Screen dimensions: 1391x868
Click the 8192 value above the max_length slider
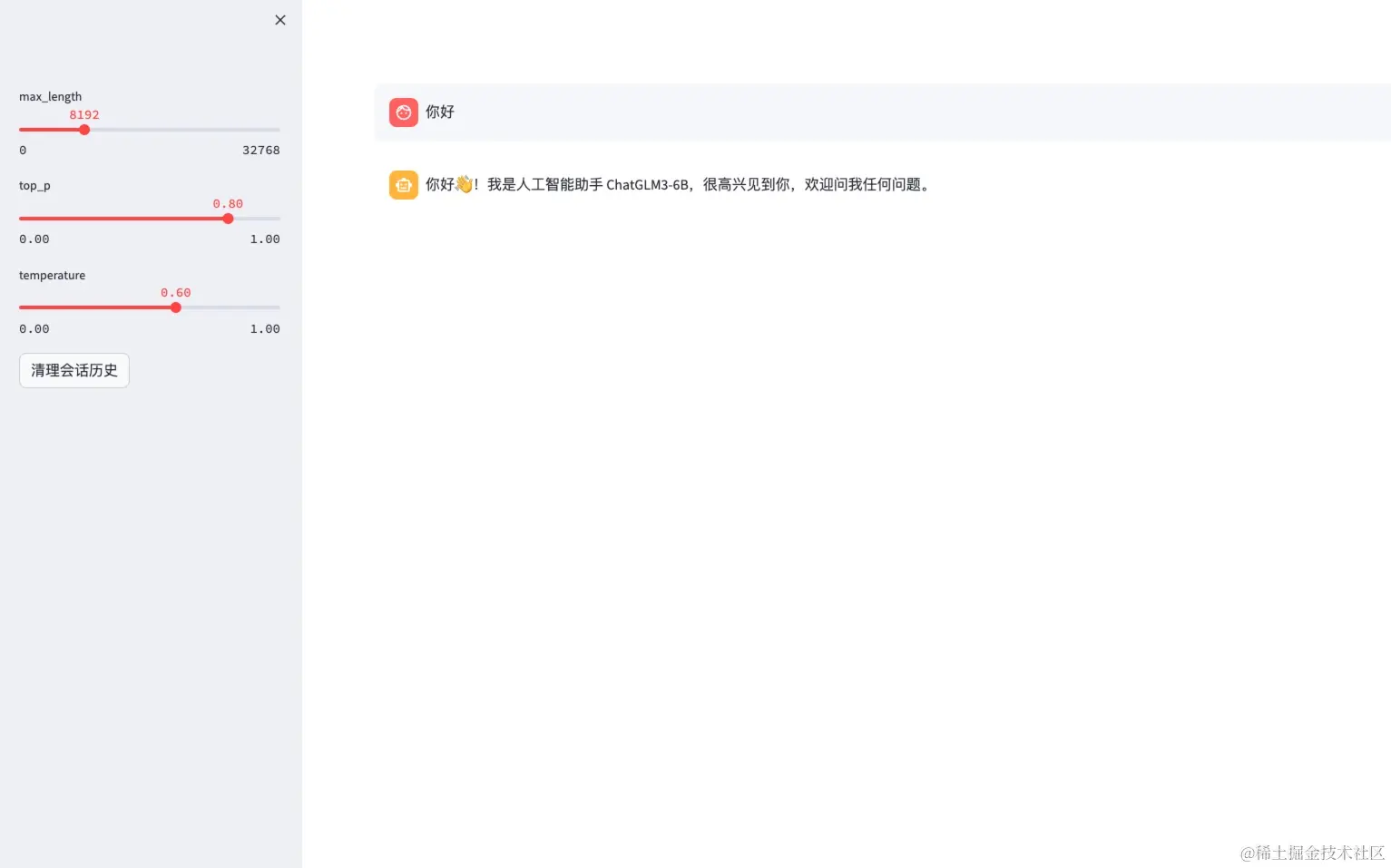[x=84, y=115]
